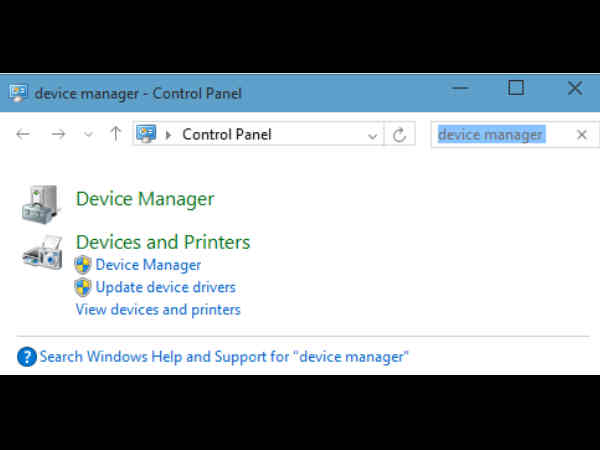The width and height of the screenshot is (600, 450).
Task: Go up one level with the Up arrow
Action: (x=115, y=134)
